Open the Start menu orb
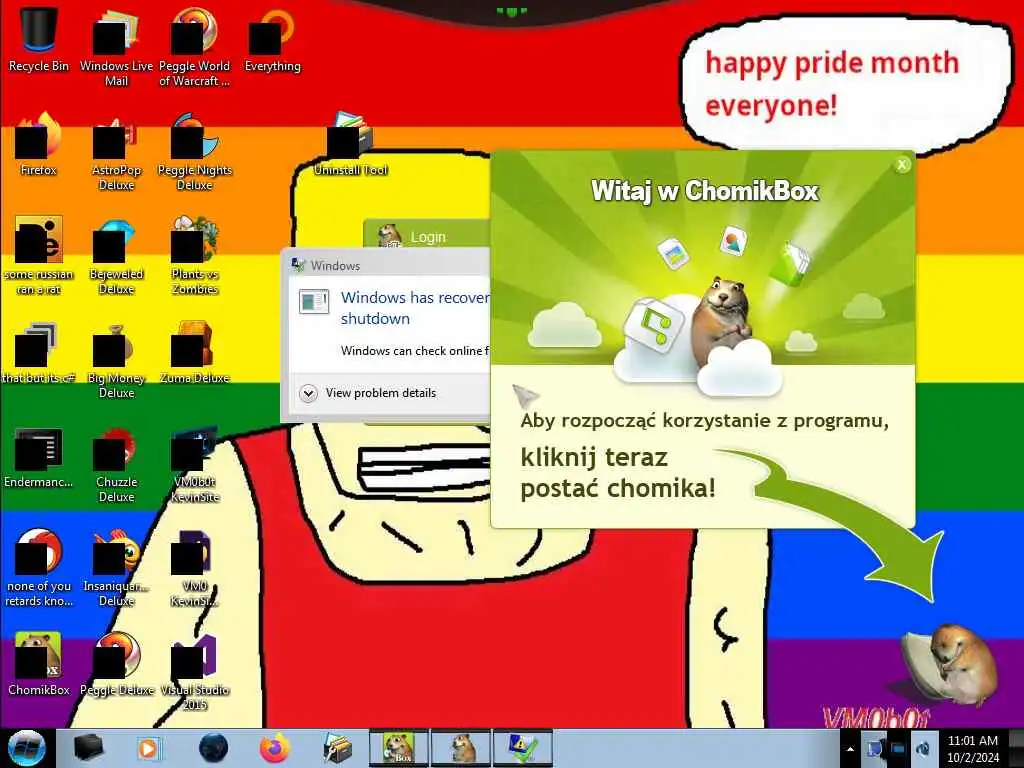The image size is (1024, 768). [27, 748]
